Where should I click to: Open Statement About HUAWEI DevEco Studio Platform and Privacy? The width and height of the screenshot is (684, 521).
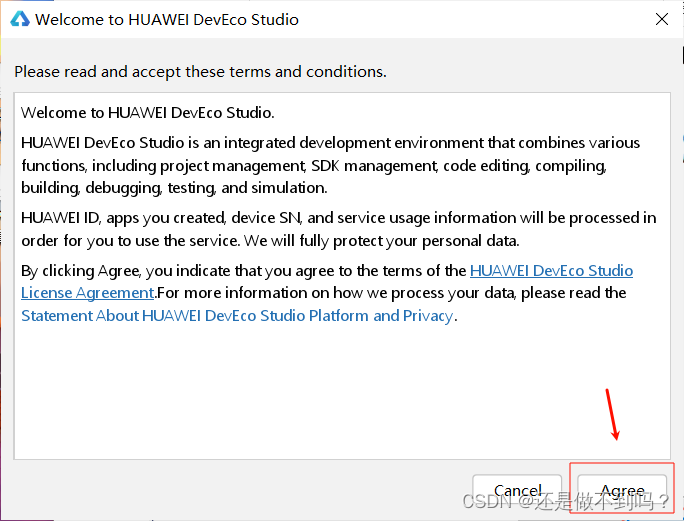pos(237,315)
